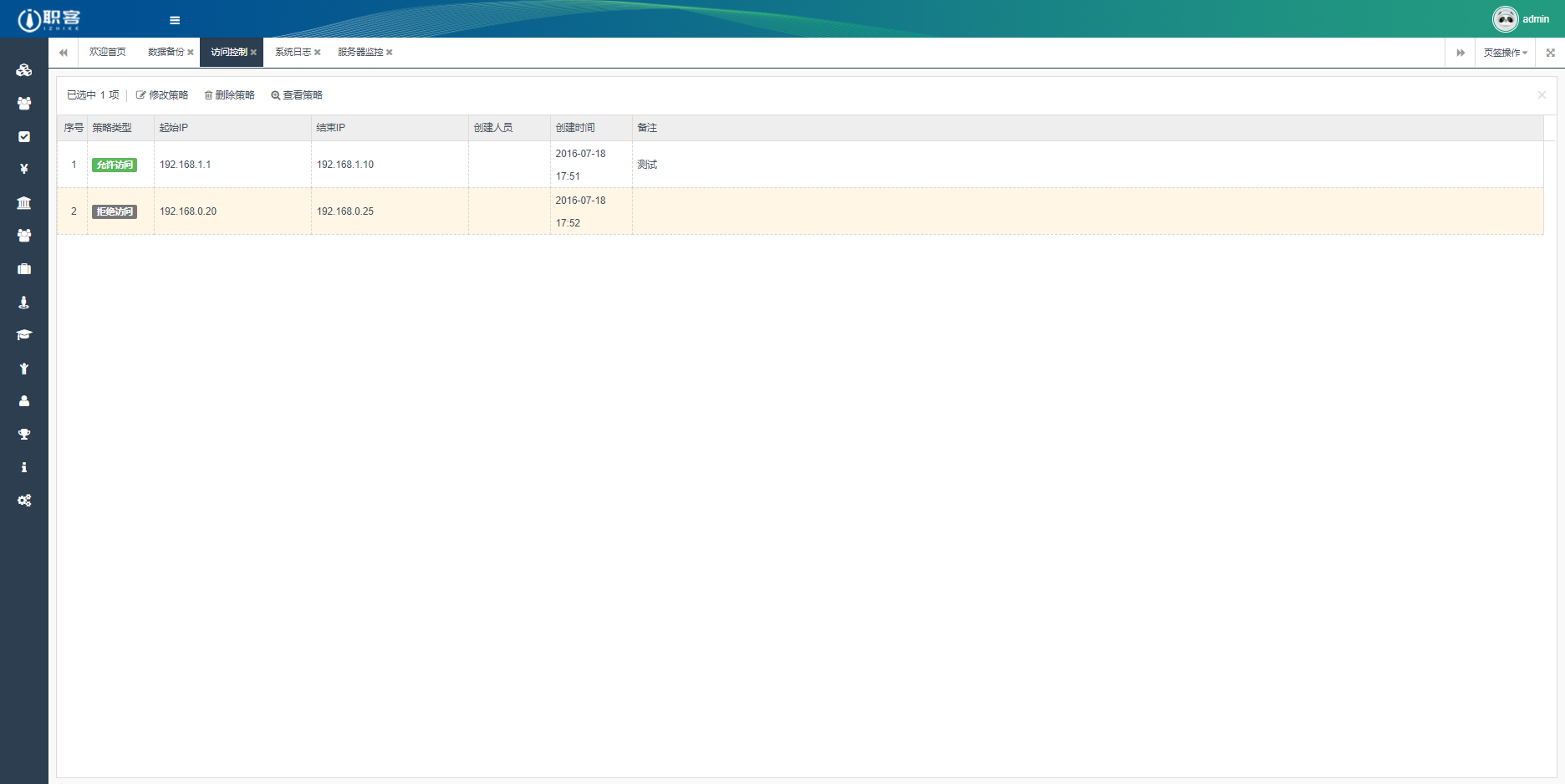Click the 创建人员 column header
1565x784 pixels.
pos(509,128)
